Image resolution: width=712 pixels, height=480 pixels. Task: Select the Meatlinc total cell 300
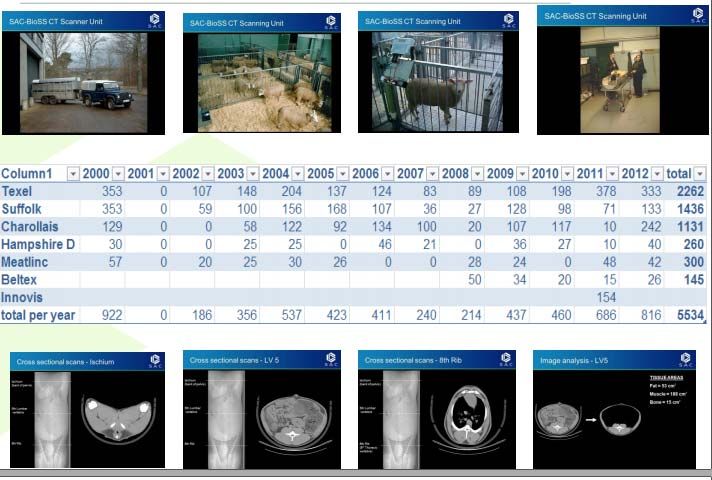pyautogui.click(x=694, y=262)
